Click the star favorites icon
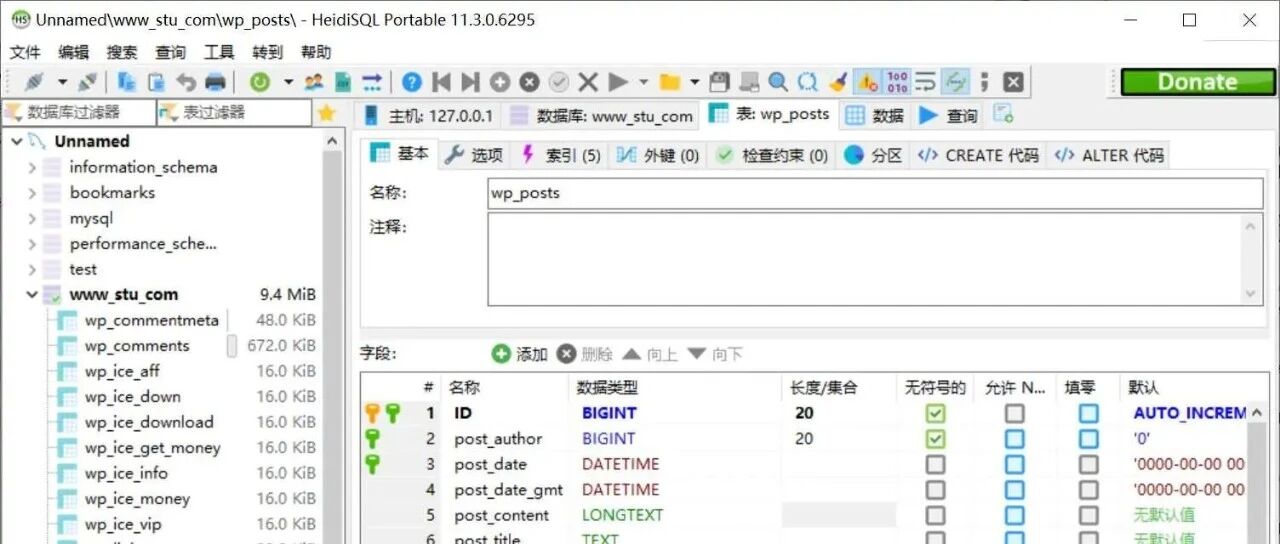1280x544 pixels. click(x=326, y=113)
